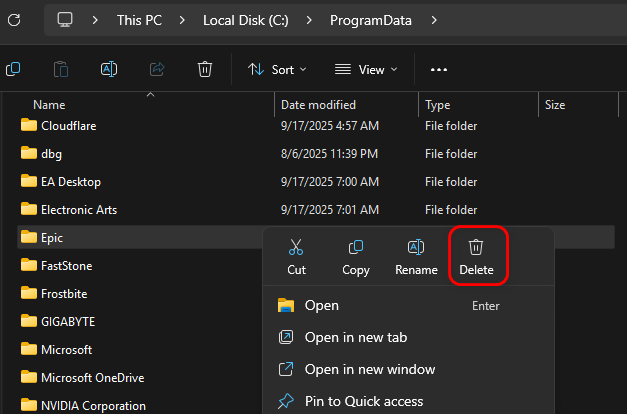Image resolution: width=627 pixels, height=414 pixels.
Task: Click the toolbar Paste clipboard icon
Action: click(61, 69)
